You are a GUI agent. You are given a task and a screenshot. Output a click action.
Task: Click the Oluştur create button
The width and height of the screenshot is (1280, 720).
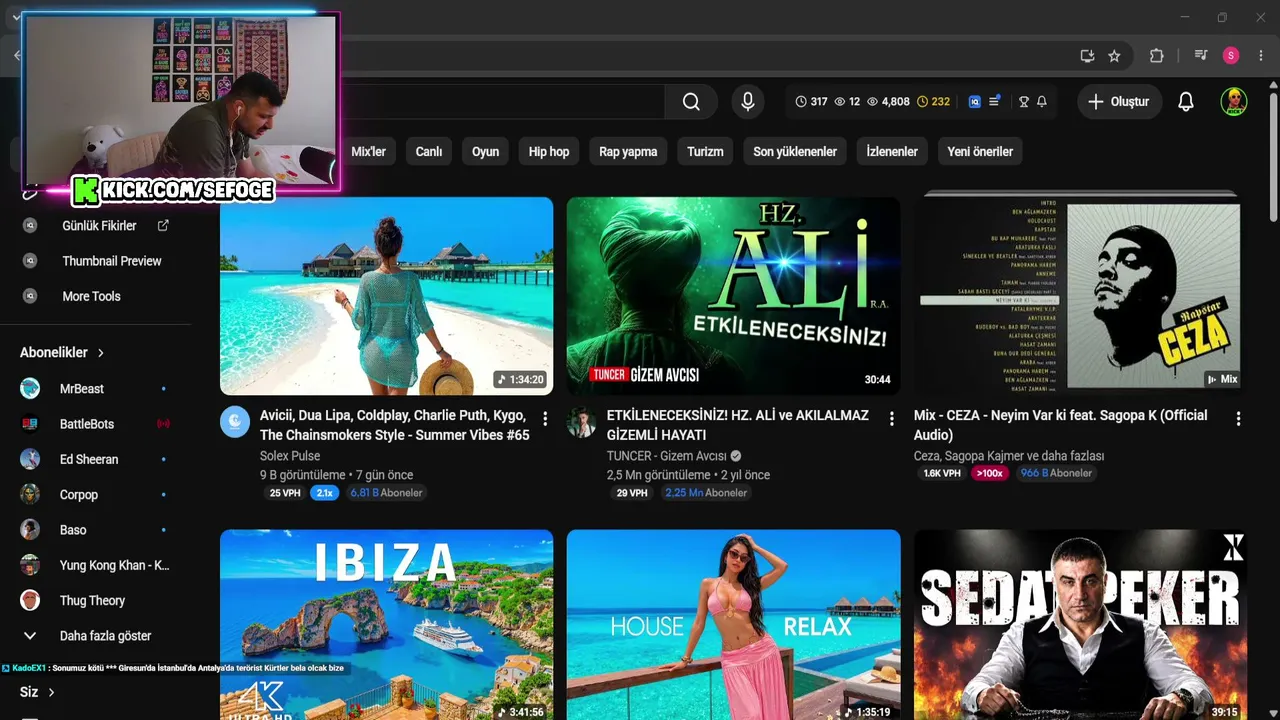pyautogui.click(x=1119, y=101)
